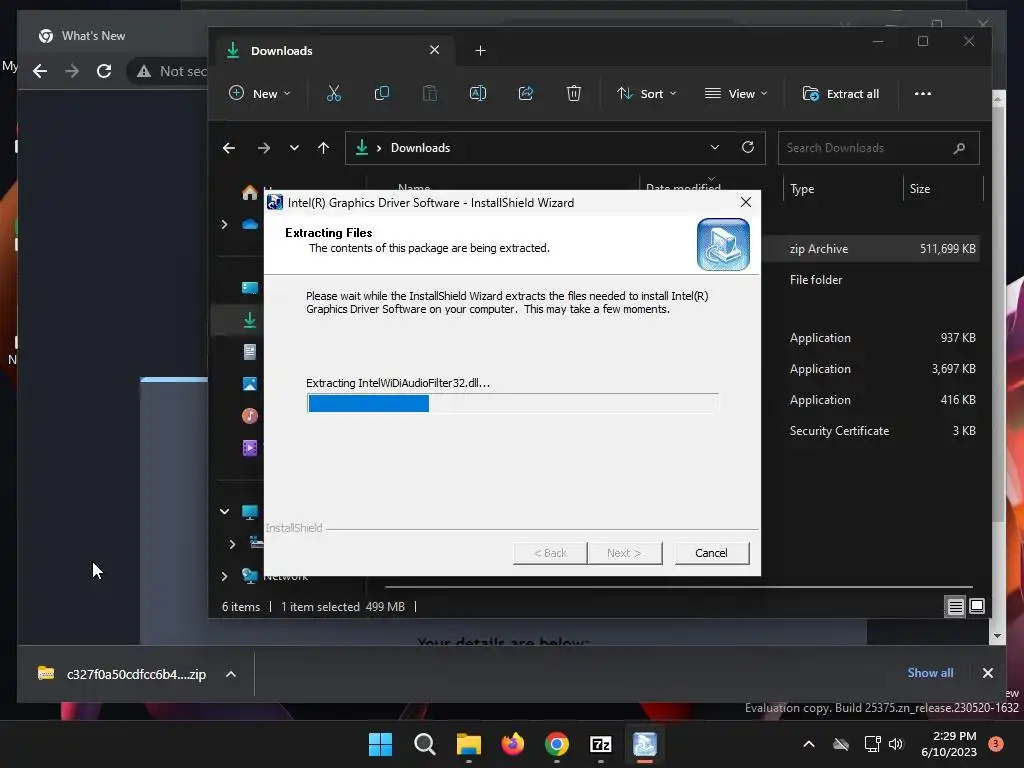Show hidden system tray icons

808,744
